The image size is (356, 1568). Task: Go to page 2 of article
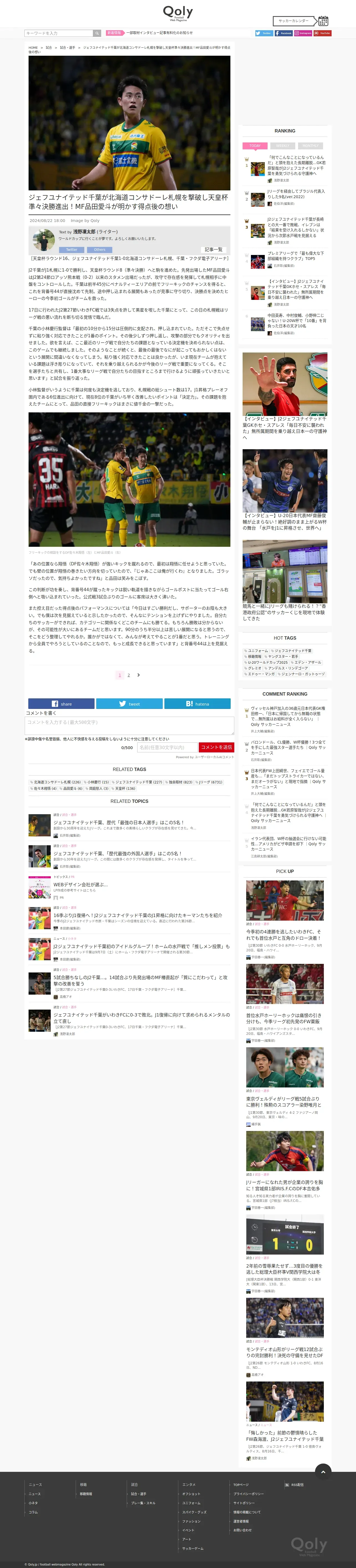[128, 675]
